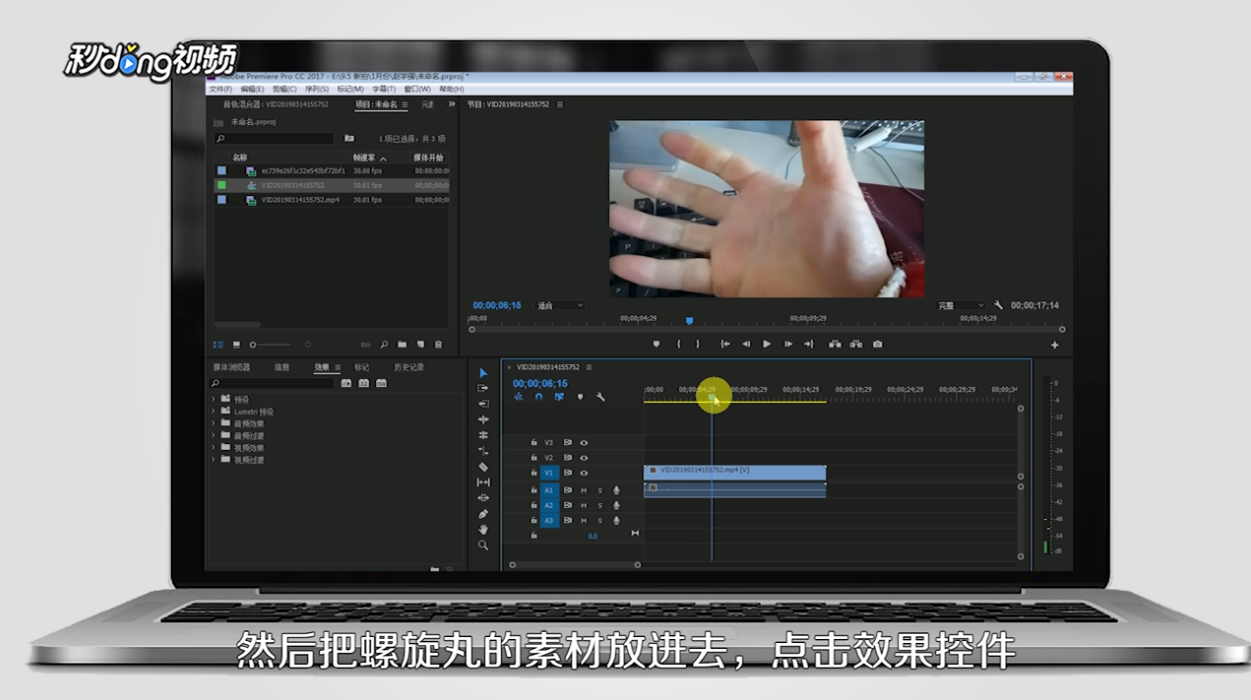The width and height of the screenshot is (1251, 700).
Task: Expand the 预设 effects folder
Action: (214, 399)
